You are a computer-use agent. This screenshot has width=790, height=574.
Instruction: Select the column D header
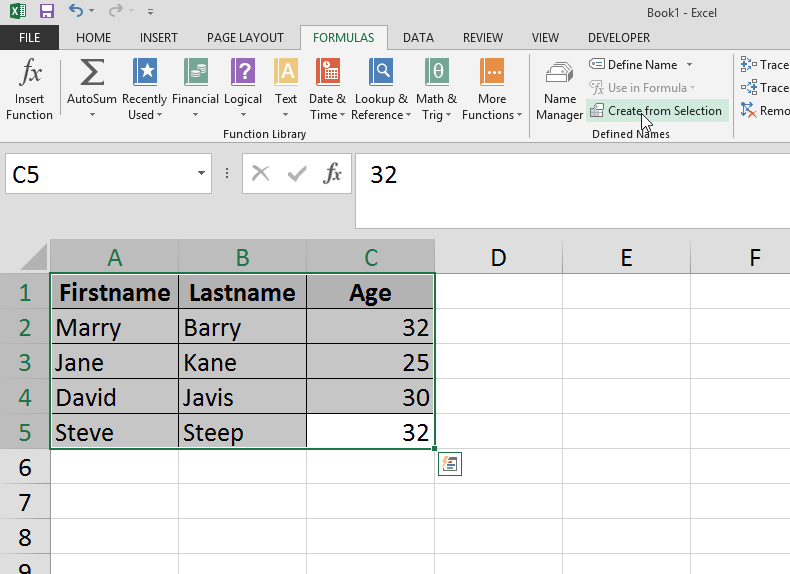point(498,258)
